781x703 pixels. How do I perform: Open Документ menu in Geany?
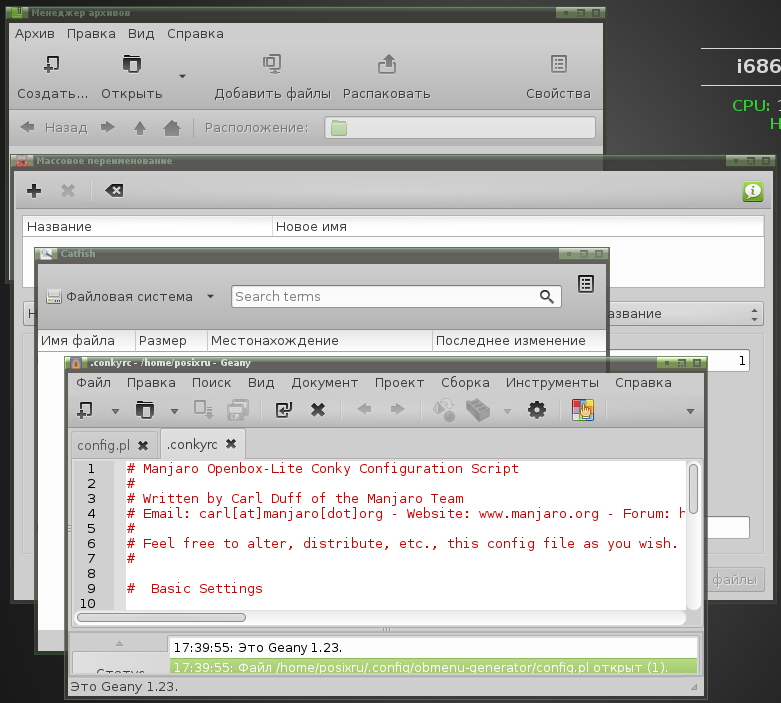coord(325,383)
